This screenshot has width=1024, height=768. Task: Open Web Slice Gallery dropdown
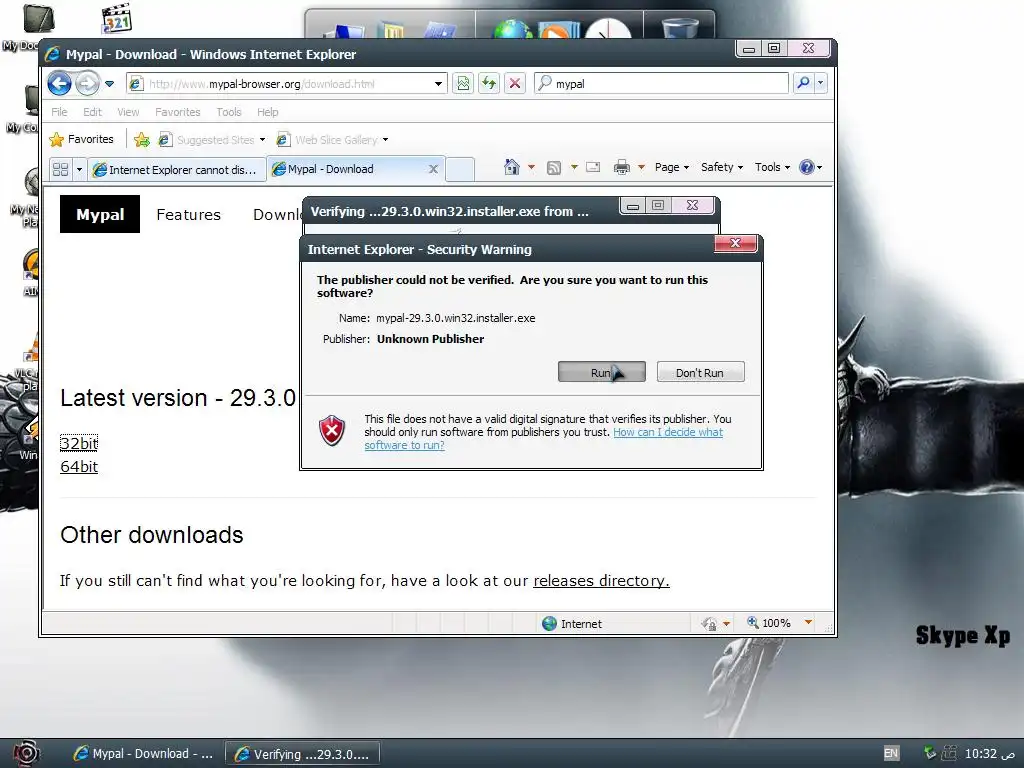pos(332,140)
